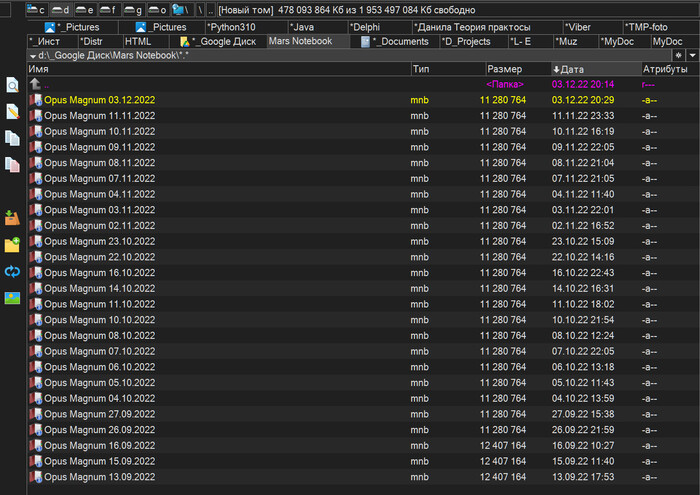Image resolution: width=700 pixels, height=495 pixels.
Task: Click the View file icon in left sidebar
Action: click(x=12, y=86)
